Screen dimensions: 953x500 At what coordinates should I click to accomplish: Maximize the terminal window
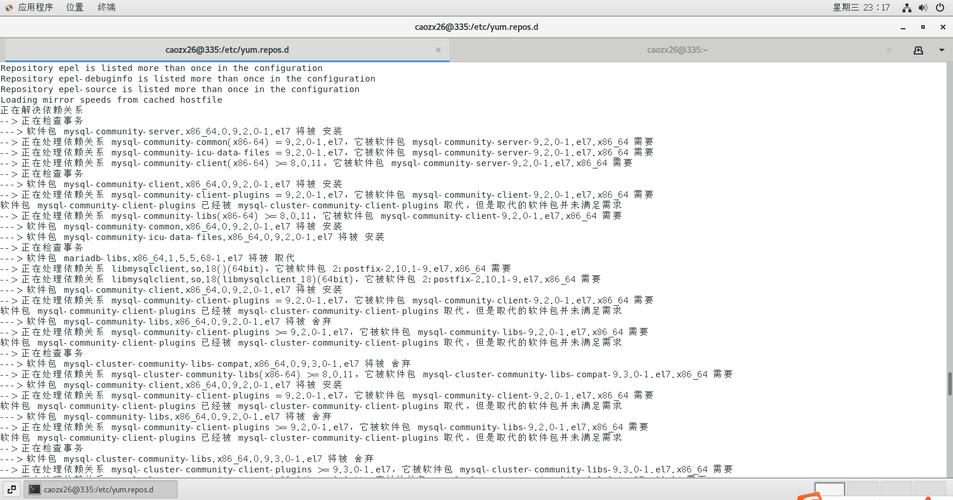point(923,27)
